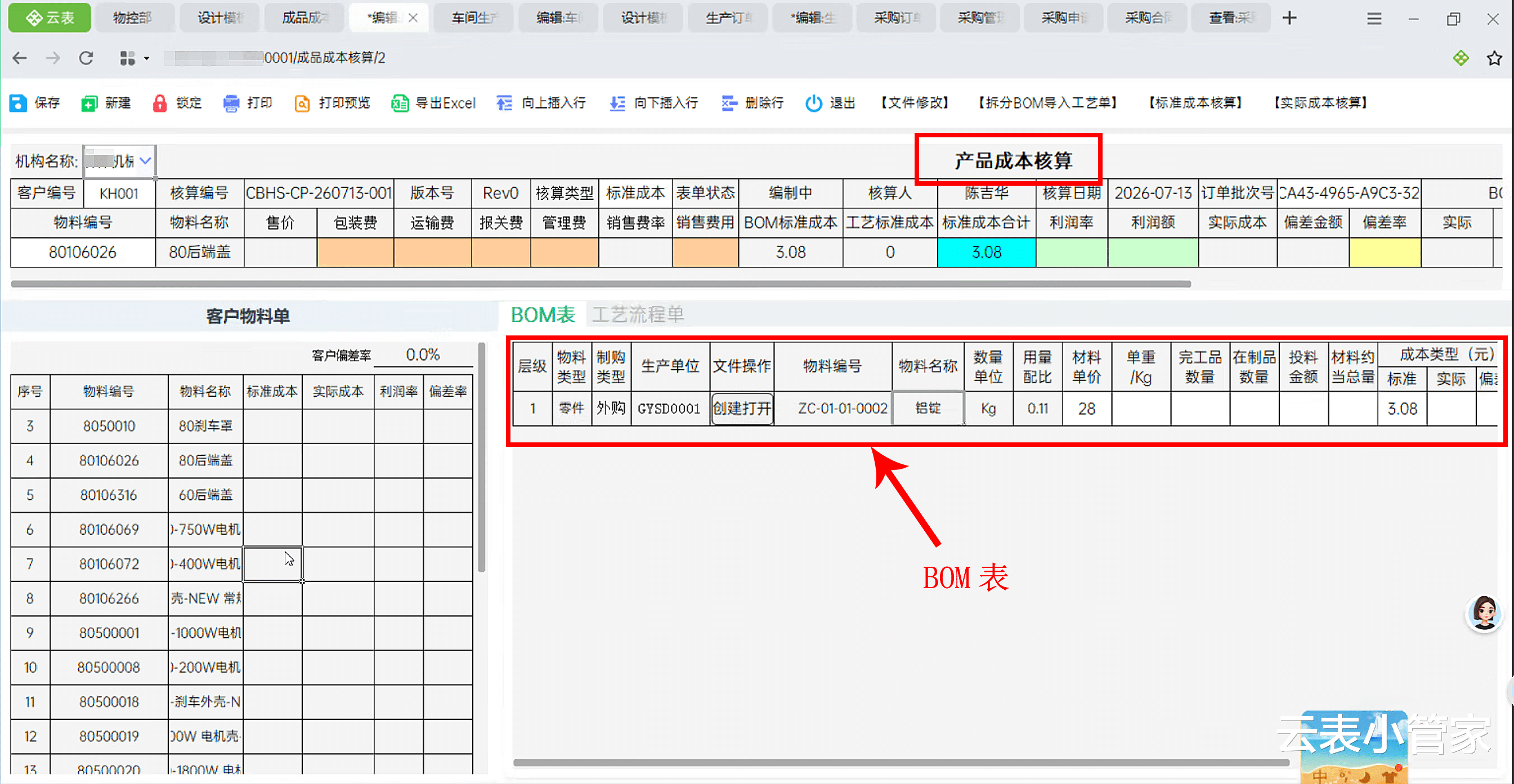Open Print Preview (打印预览)
Viewport: 1514px width, 784px height.
point(332,103)
